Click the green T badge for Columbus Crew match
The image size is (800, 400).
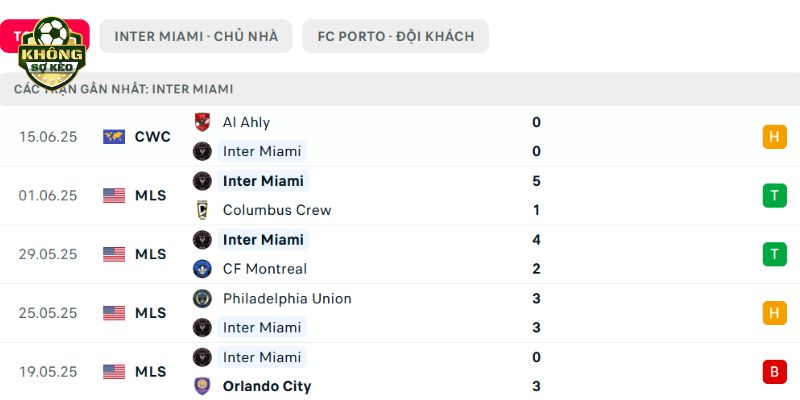pos(774,195)
